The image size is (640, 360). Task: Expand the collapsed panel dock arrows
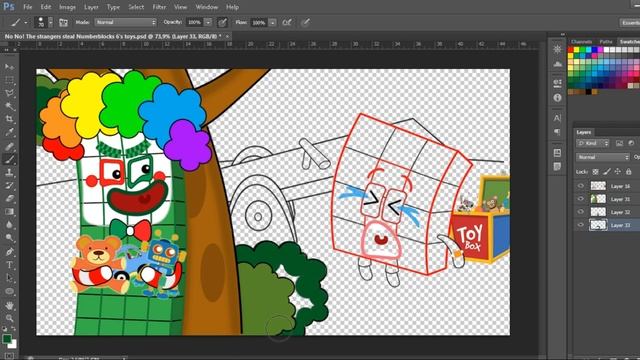coord(562,35)
